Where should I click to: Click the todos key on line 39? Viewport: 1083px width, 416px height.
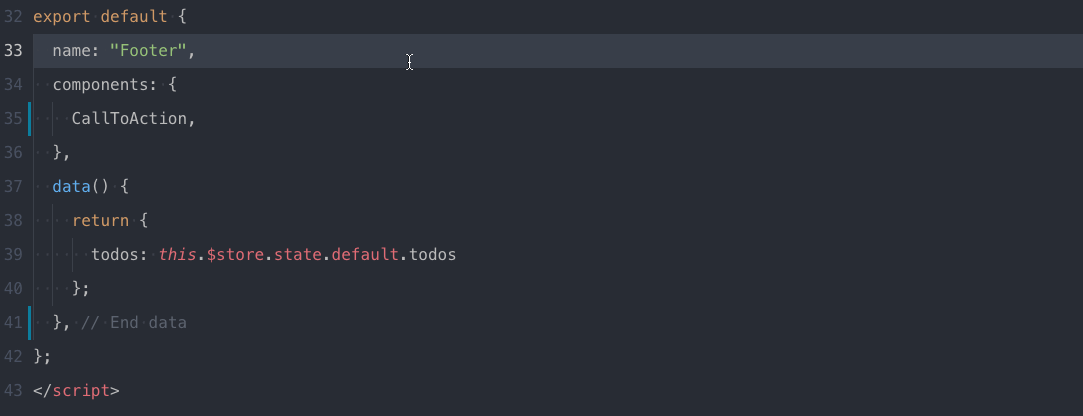click(115, 254)
